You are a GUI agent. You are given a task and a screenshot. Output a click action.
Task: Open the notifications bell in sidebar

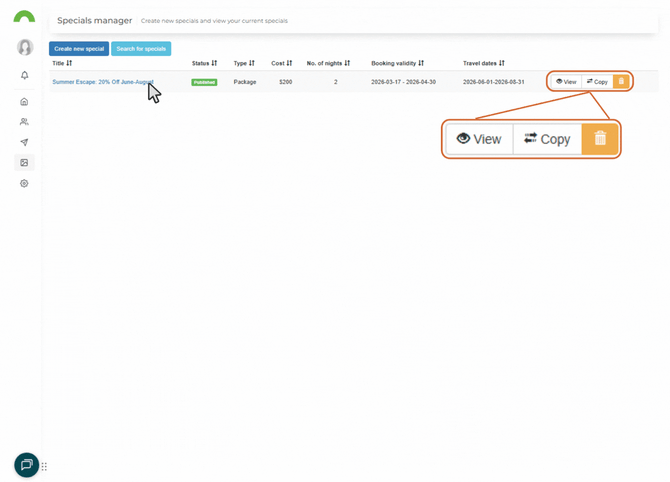[x=25, y=75]
